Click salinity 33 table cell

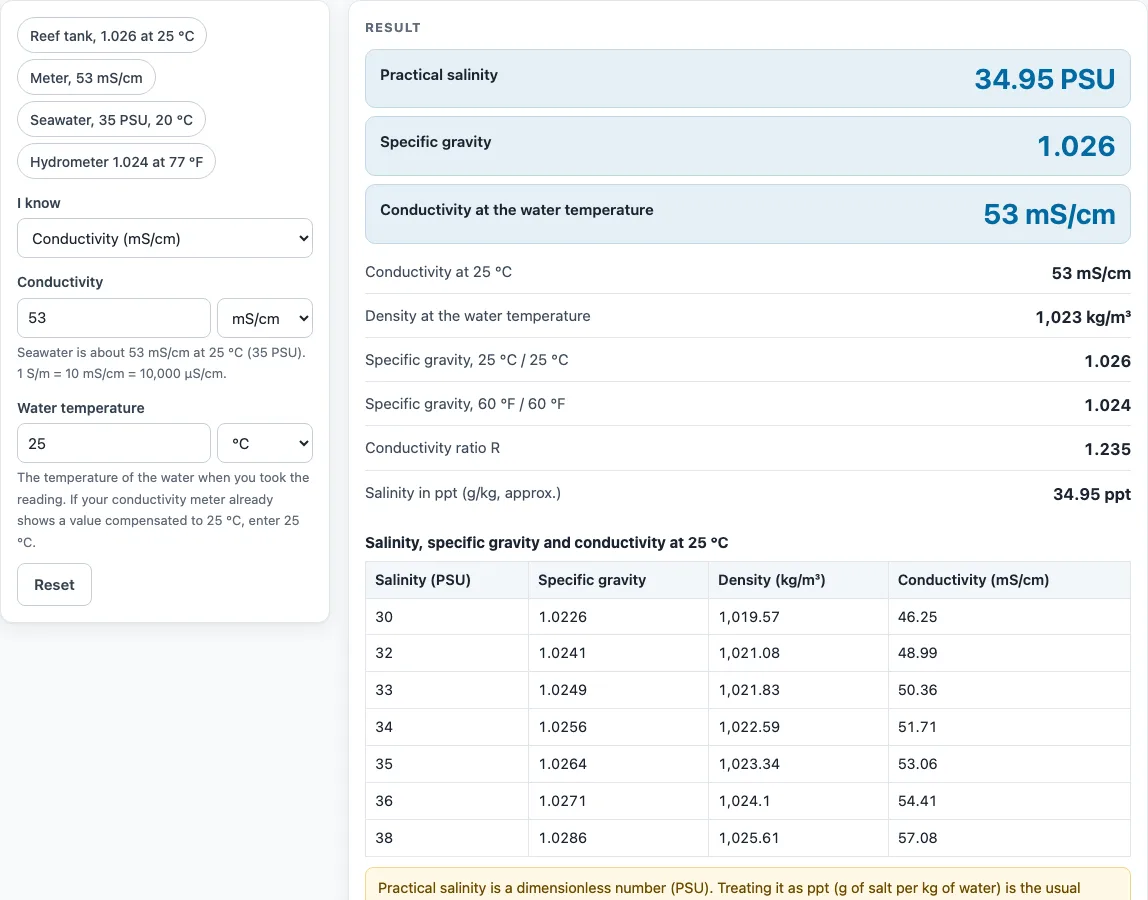pyautogui.click(x=447, y=690)
